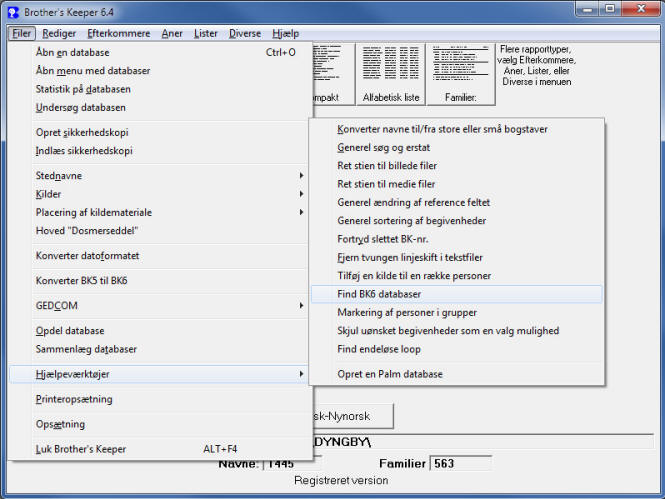Expand the Stednavne submenu
Image resolution: width=665 pixels, height=499 pixels.
pyautogui.click(x=160, y=176)
